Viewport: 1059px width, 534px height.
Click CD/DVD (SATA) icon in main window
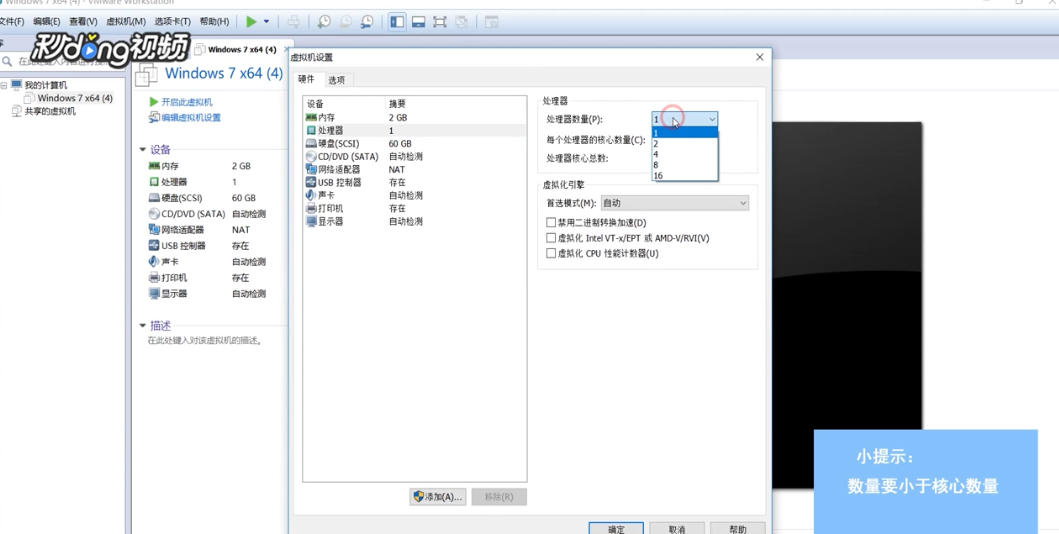[154, 214]
